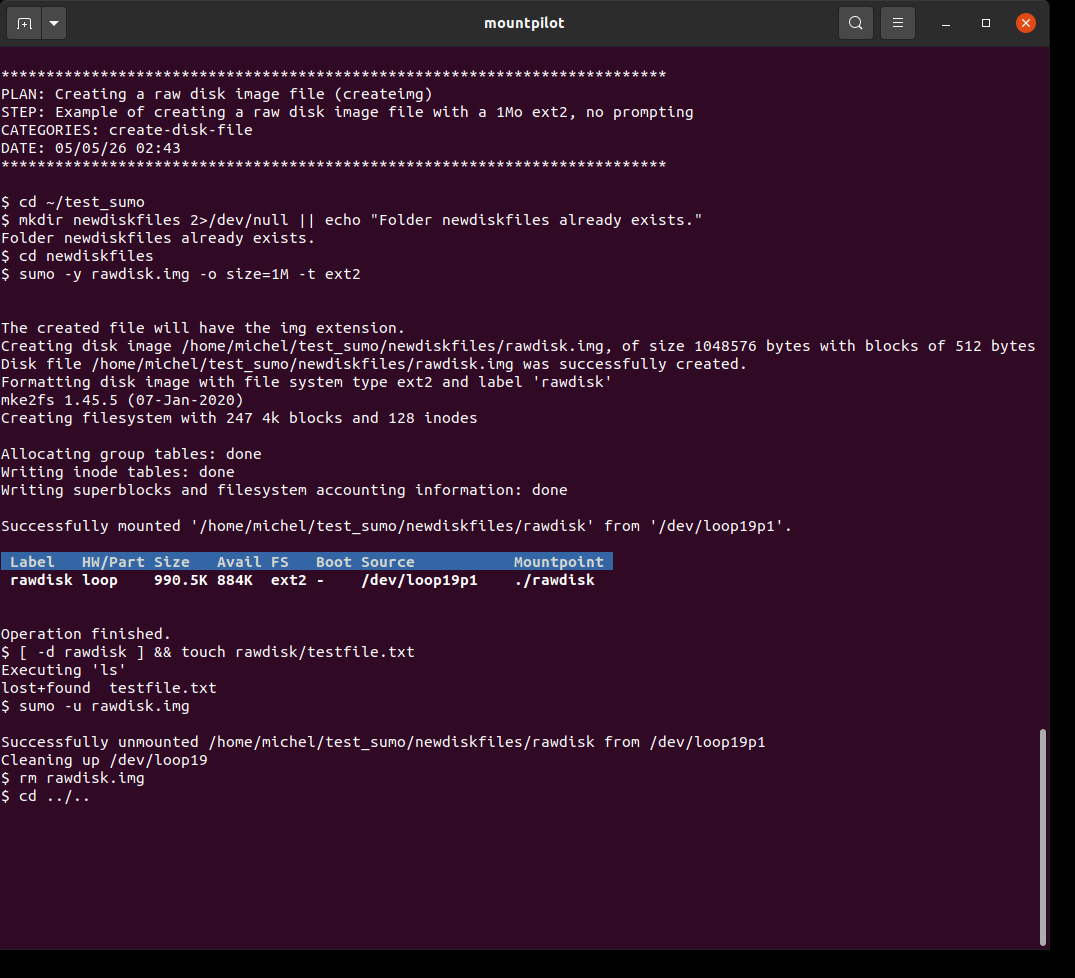The height and width of the screenshot is (978, 1075).
Task: Click the 'Successfully unmounted' output line
Action: click(383, 742)
